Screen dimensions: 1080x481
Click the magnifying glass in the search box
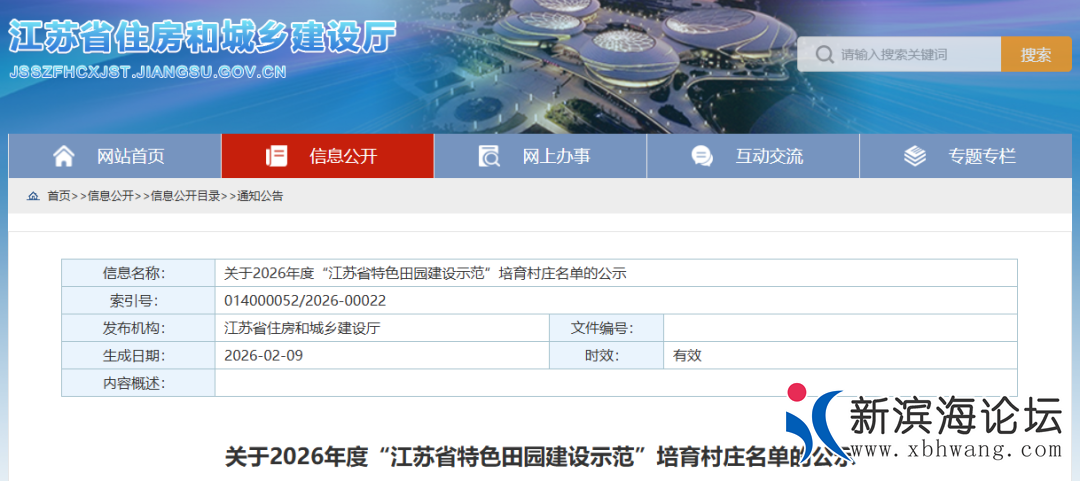(824, 55)
